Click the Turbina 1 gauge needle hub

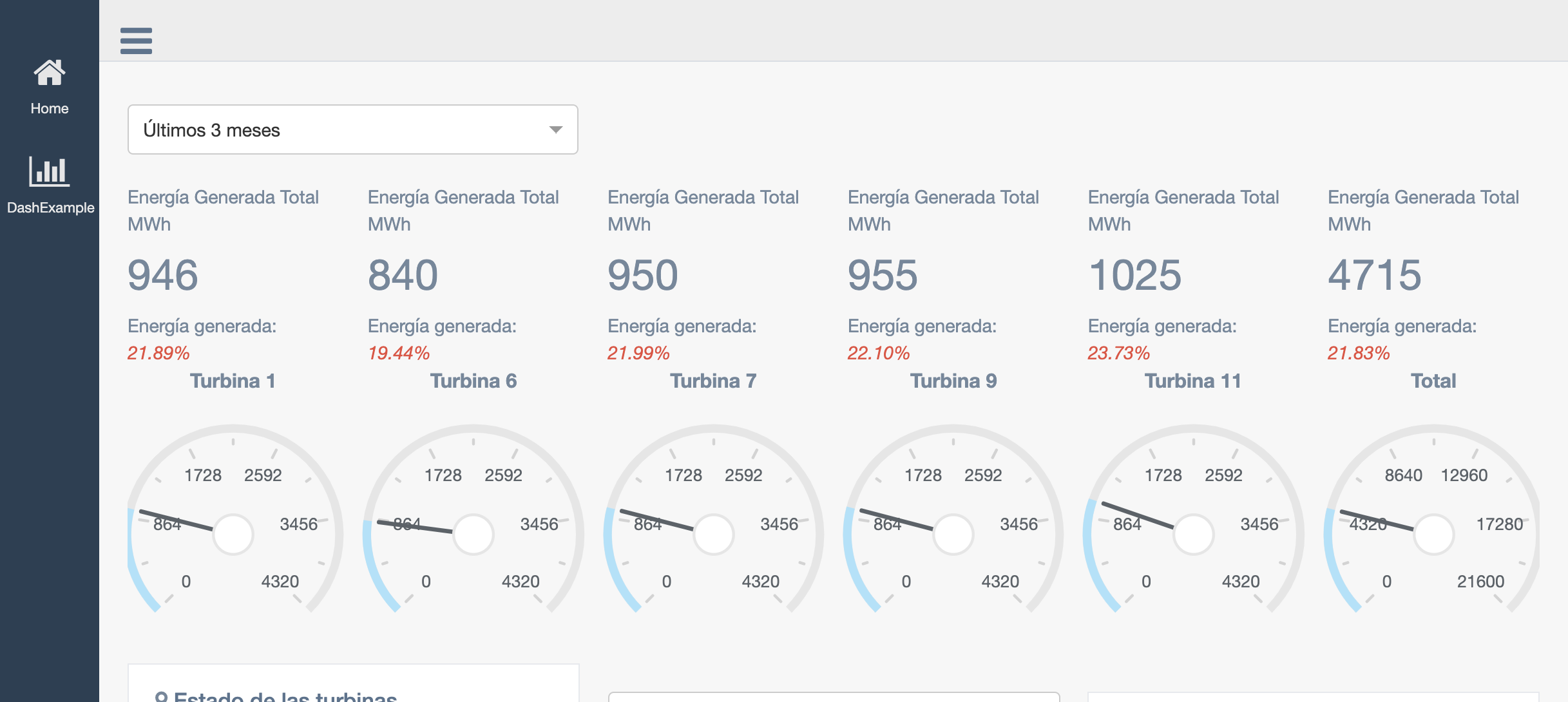[x=233, y=534]
